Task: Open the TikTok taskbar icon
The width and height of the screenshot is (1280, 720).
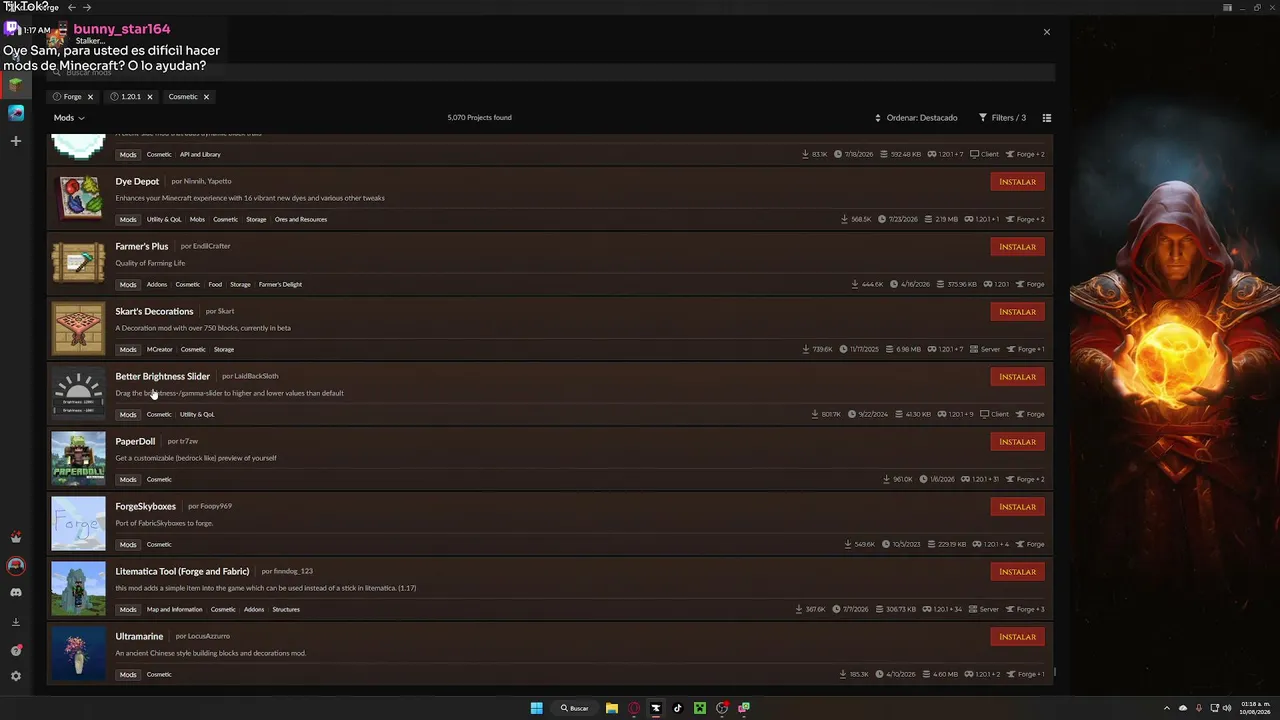Action: [x=677, y=708]
